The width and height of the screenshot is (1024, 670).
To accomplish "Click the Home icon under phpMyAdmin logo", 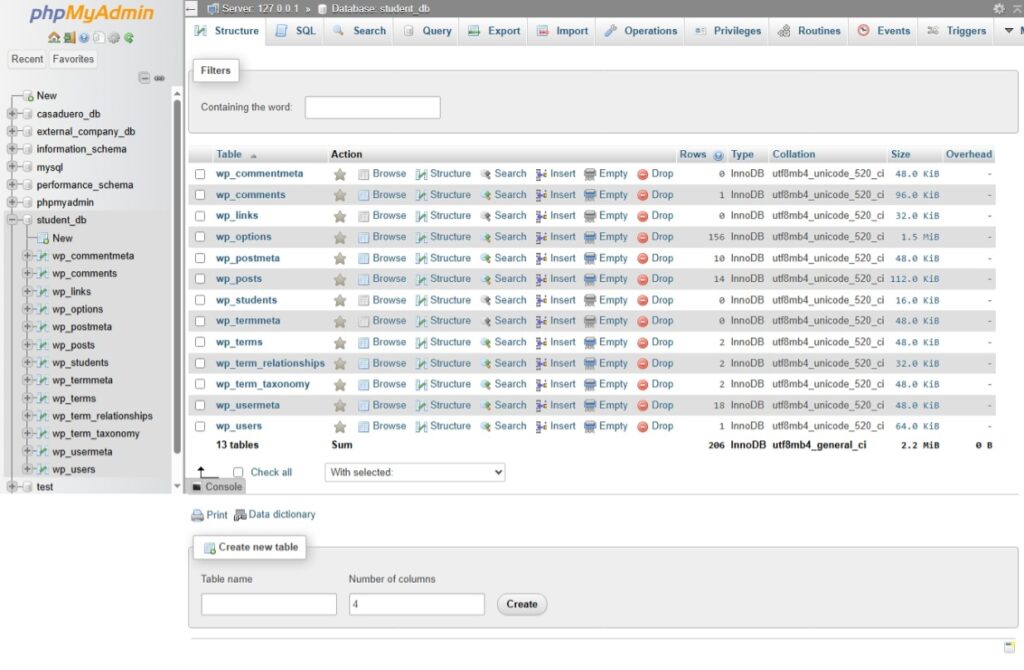I will click(54, 38).
